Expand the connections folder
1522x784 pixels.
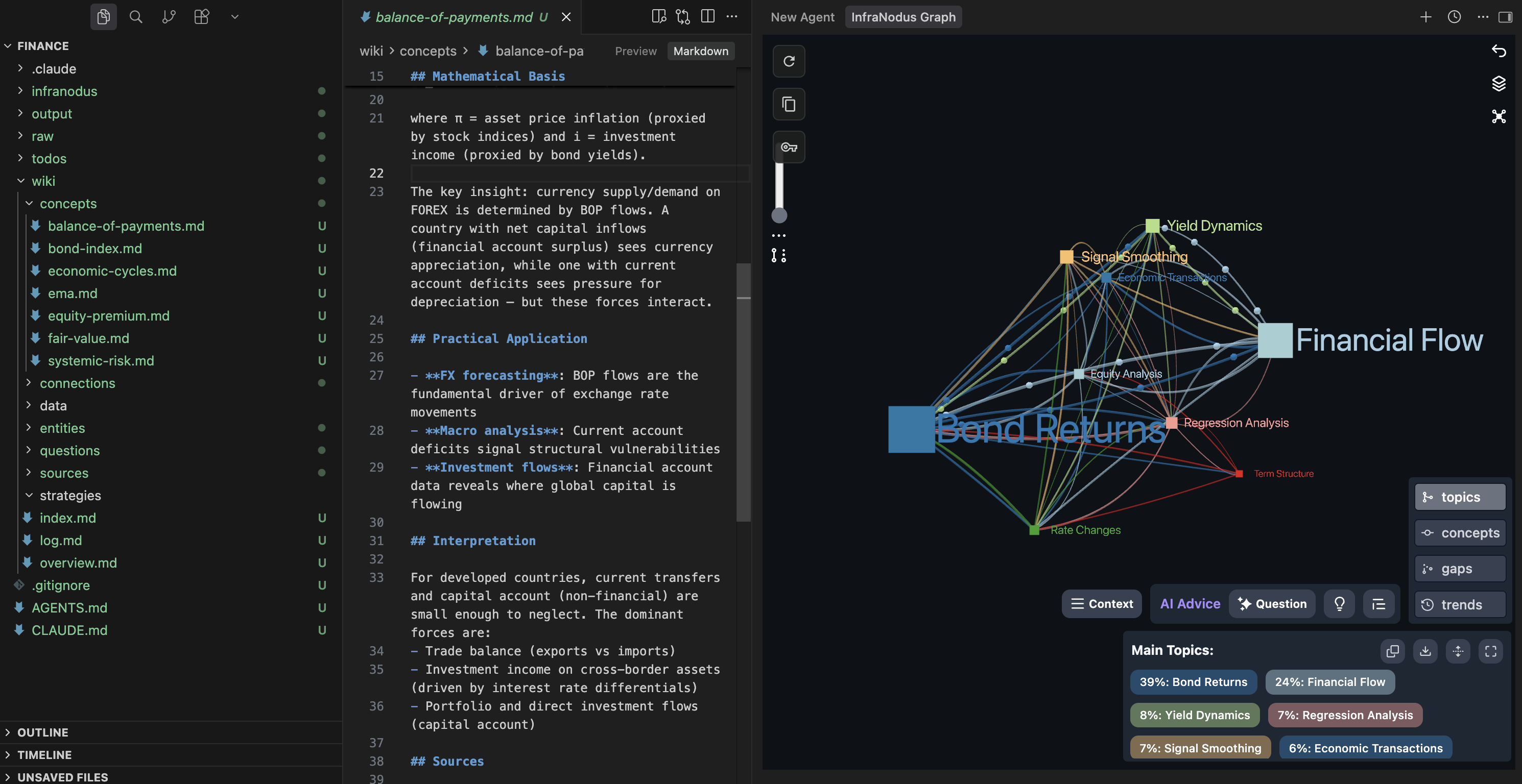(171, 383)
